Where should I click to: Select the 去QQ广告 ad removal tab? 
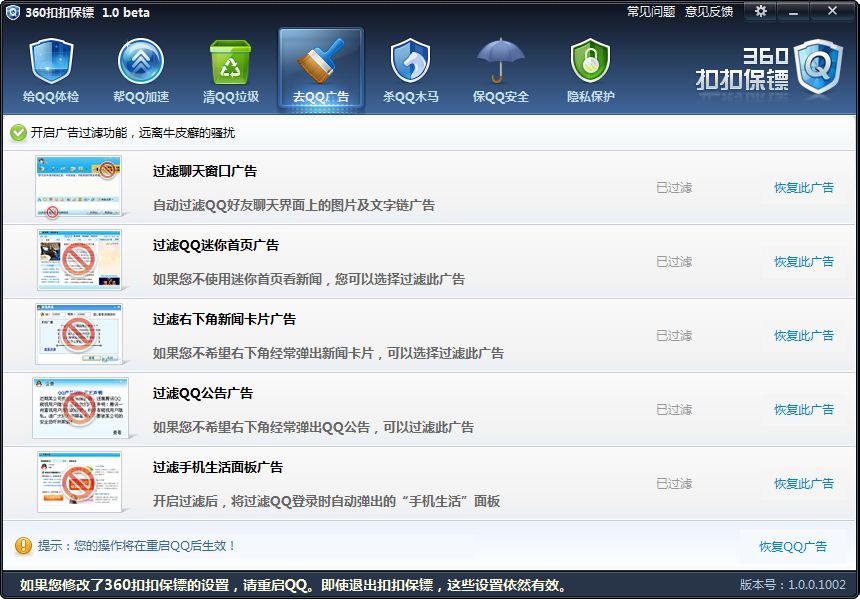pyautogui.click(x=321, y=70)
